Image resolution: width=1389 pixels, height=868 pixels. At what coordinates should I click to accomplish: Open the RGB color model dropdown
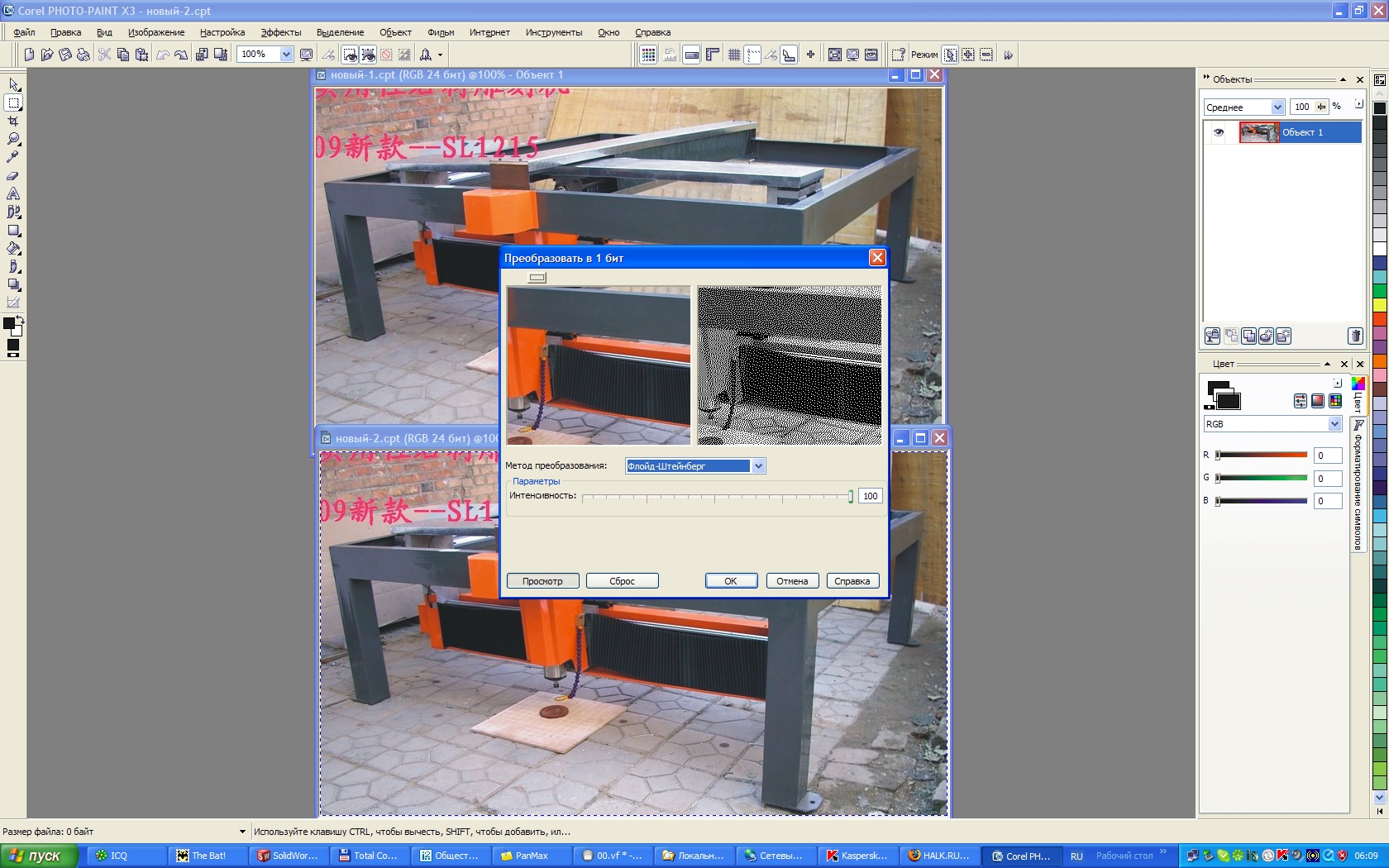click(1334, 424)
